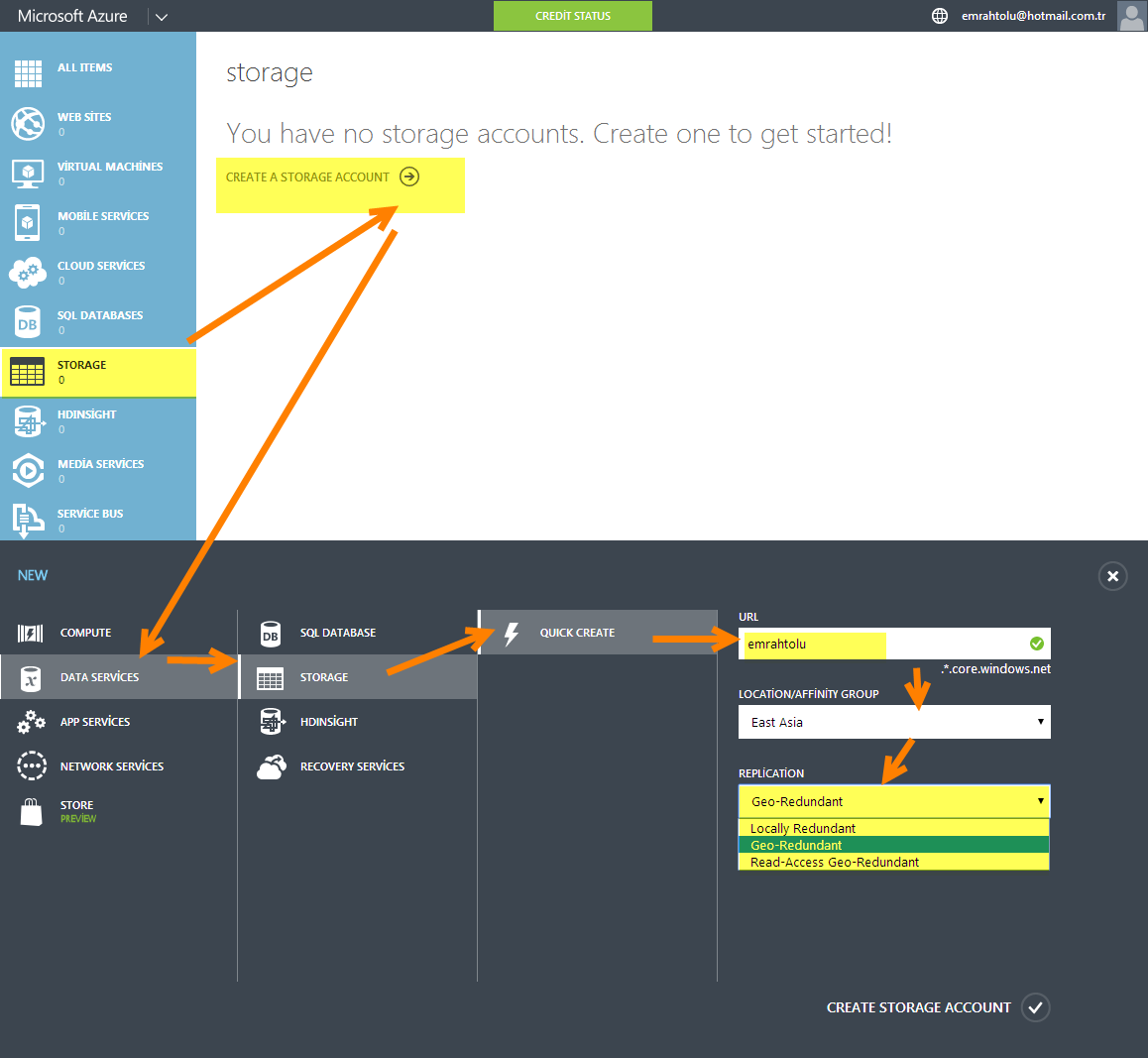1148x1058 pixels.
Task: Open Cloud Services in the sidebar
Action: [x=101, y=266]
